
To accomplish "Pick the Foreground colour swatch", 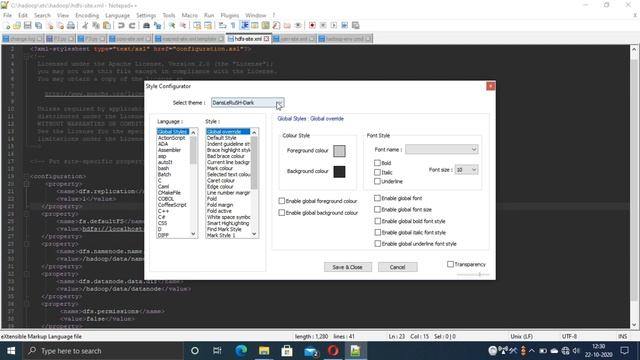I will tap(339, 151).
